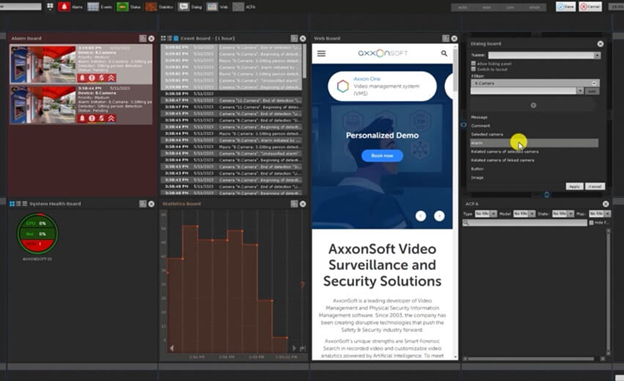Click statistics chart left scroll arrow
Screen dimensions: 624x381
[x=172, y=348]
